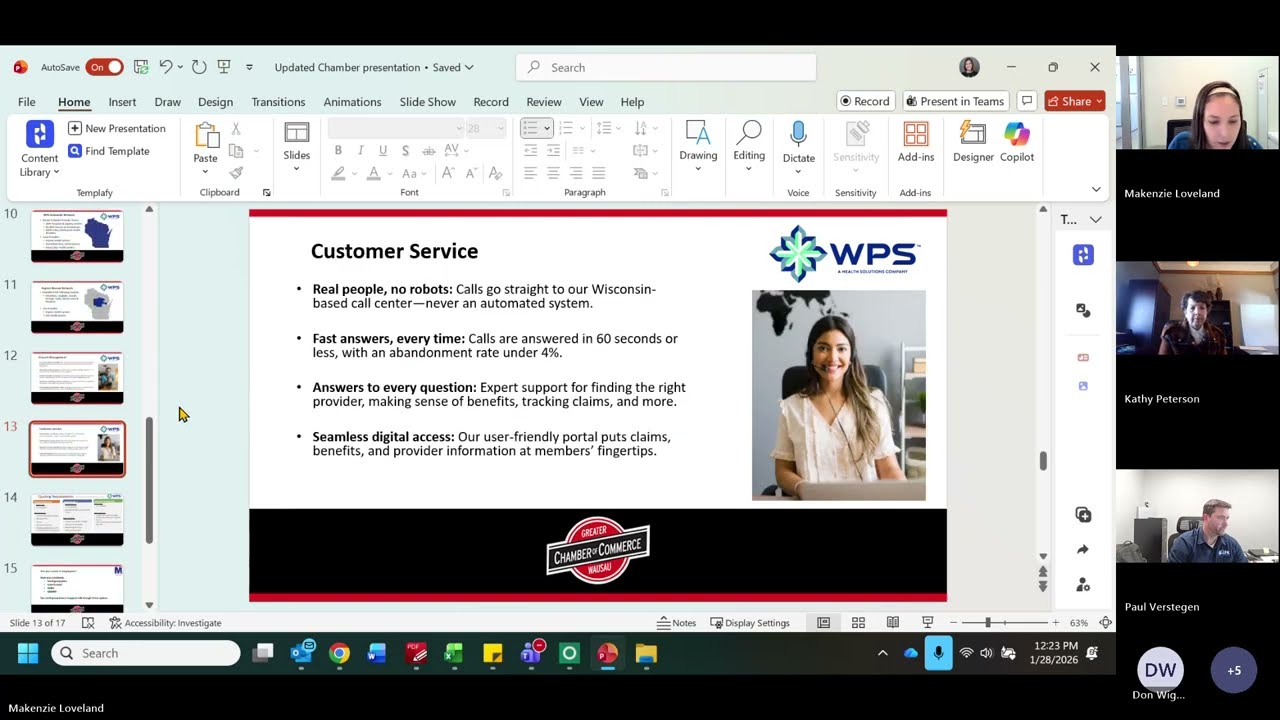
Task: Select the Format Painter brush
Action: 236,173
